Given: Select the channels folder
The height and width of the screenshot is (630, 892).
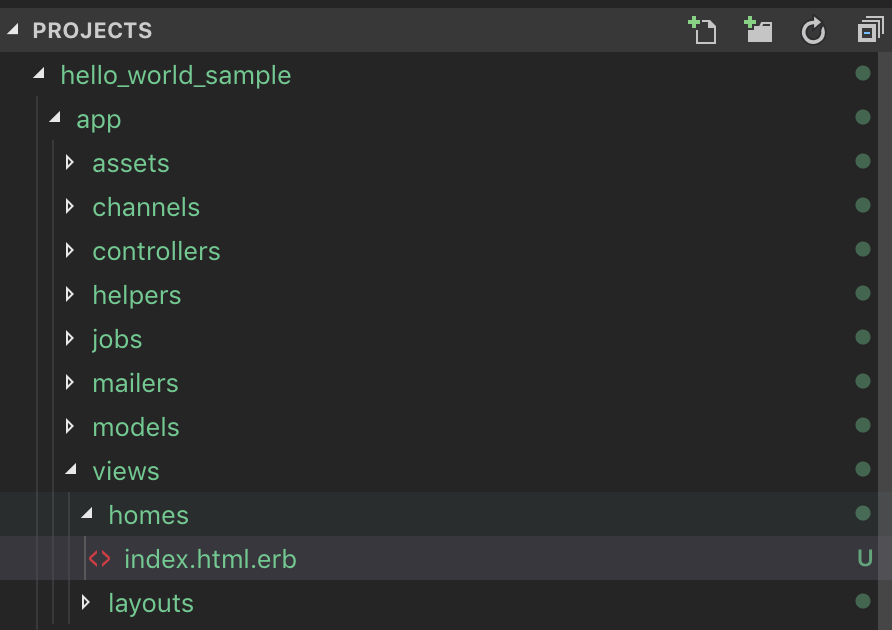Looking at the screenshot, I should (x=146, y=207).
